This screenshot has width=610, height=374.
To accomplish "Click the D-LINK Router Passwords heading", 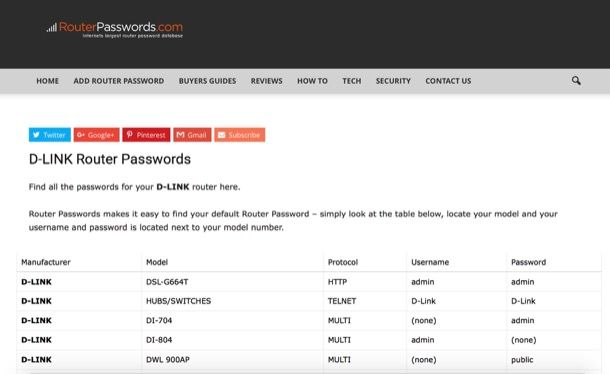I will (110, 159).
